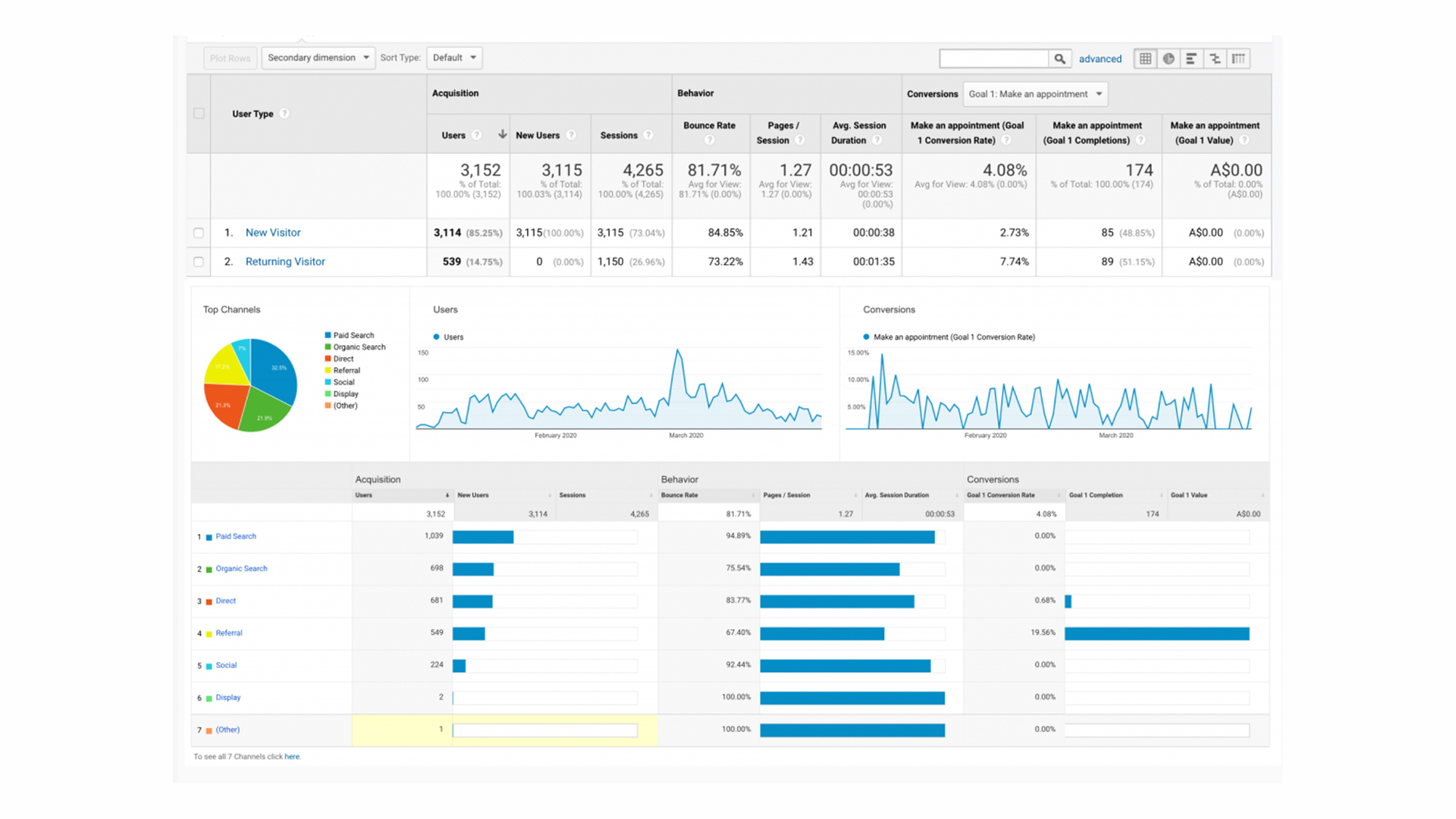Image resolution: width=1456 pixels, height=819 pixels.
Task: Click the New Users column header
Action: click(538, 135)
